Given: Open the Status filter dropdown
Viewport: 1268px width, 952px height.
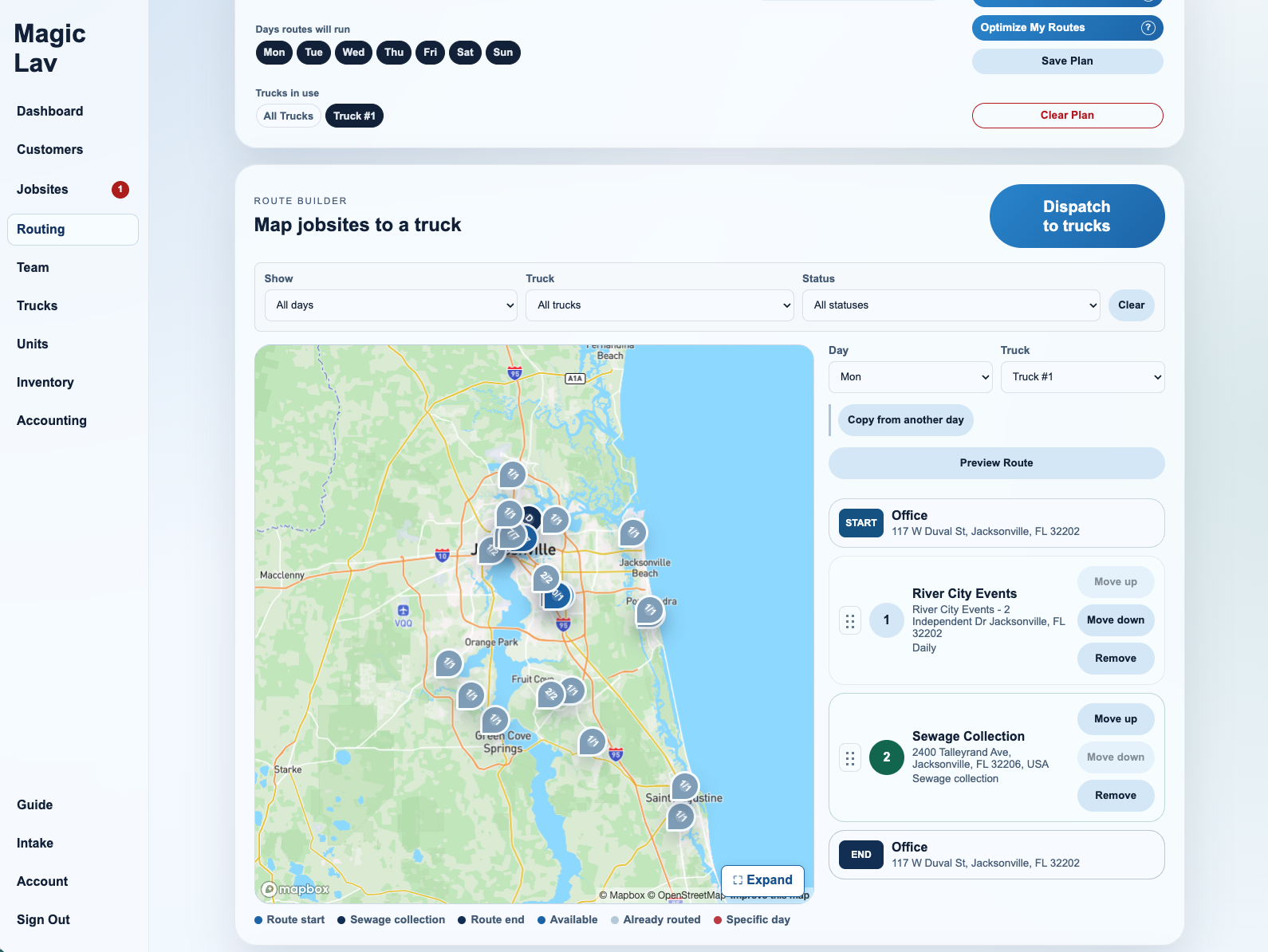Looking at the screenshot, I should [x=951, y=305].
